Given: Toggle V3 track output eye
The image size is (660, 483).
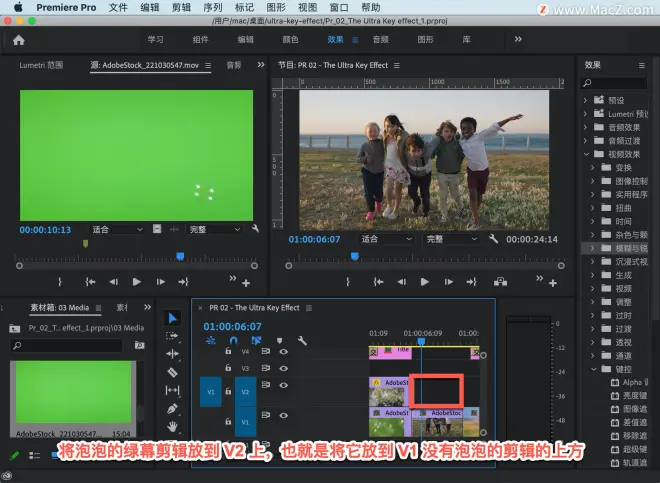Looking at the screenshot, I should (x=284, y=368).
